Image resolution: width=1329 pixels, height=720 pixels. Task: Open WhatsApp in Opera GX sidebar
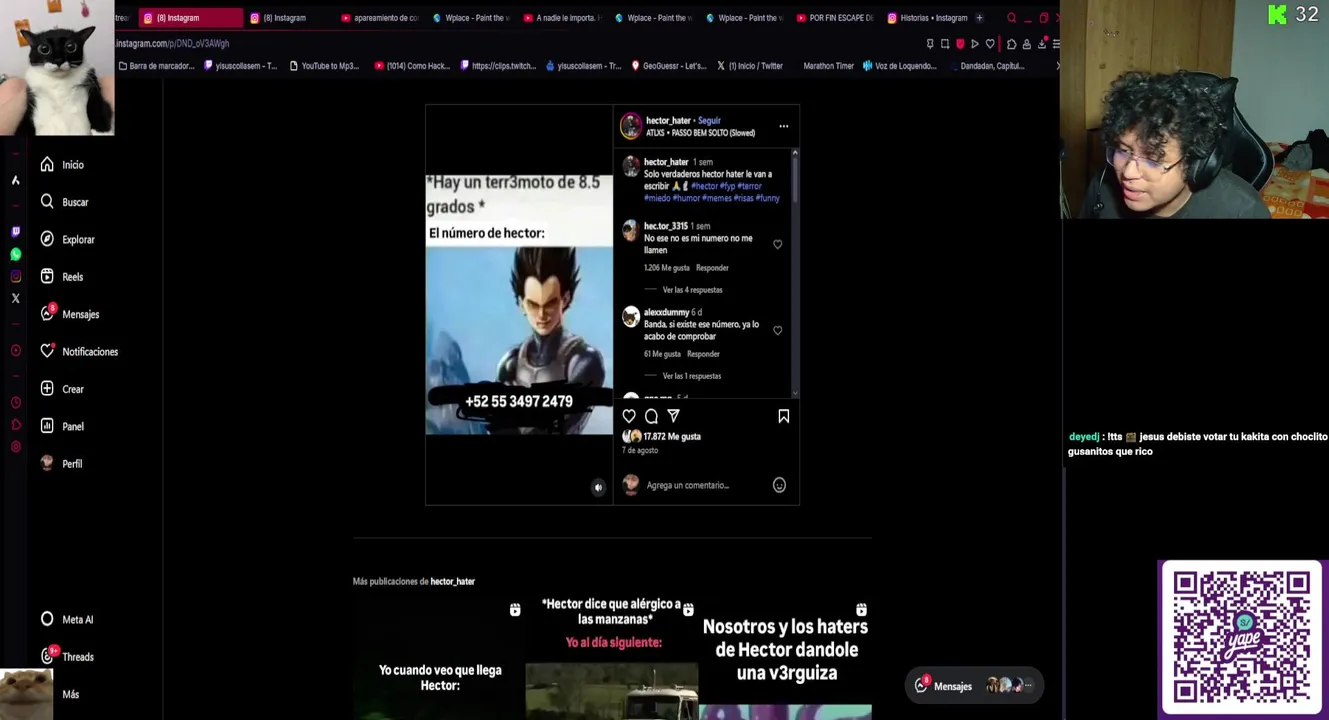click(x=15, y=254)
